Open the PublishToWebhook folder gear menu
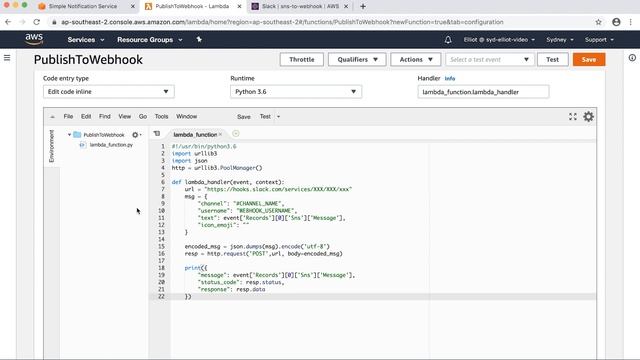 (x=136, y=135)
